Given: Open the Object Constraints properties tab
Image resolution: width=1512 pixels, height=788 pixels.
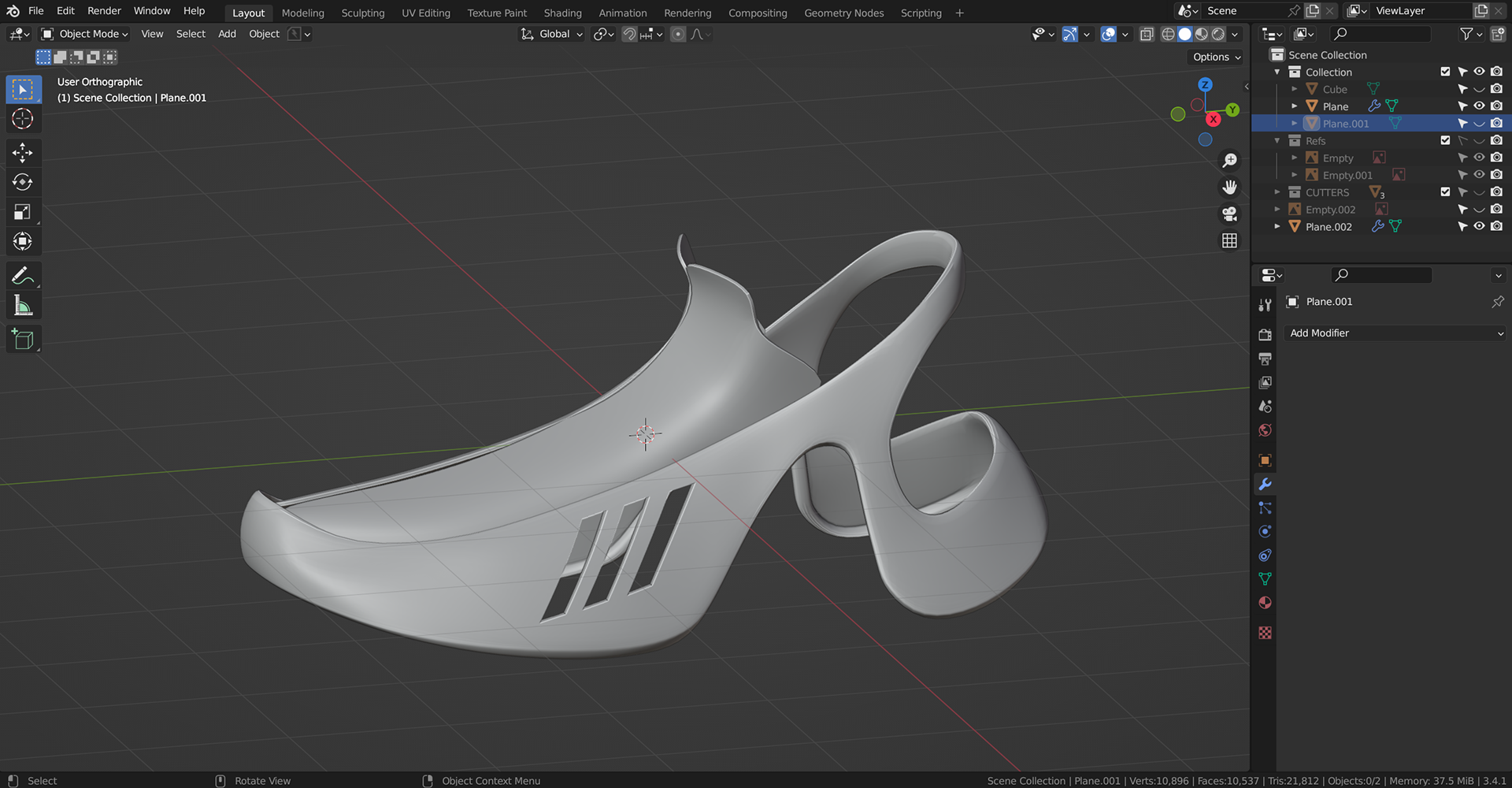Looking at the screenshot, I should pos(1265,556).
